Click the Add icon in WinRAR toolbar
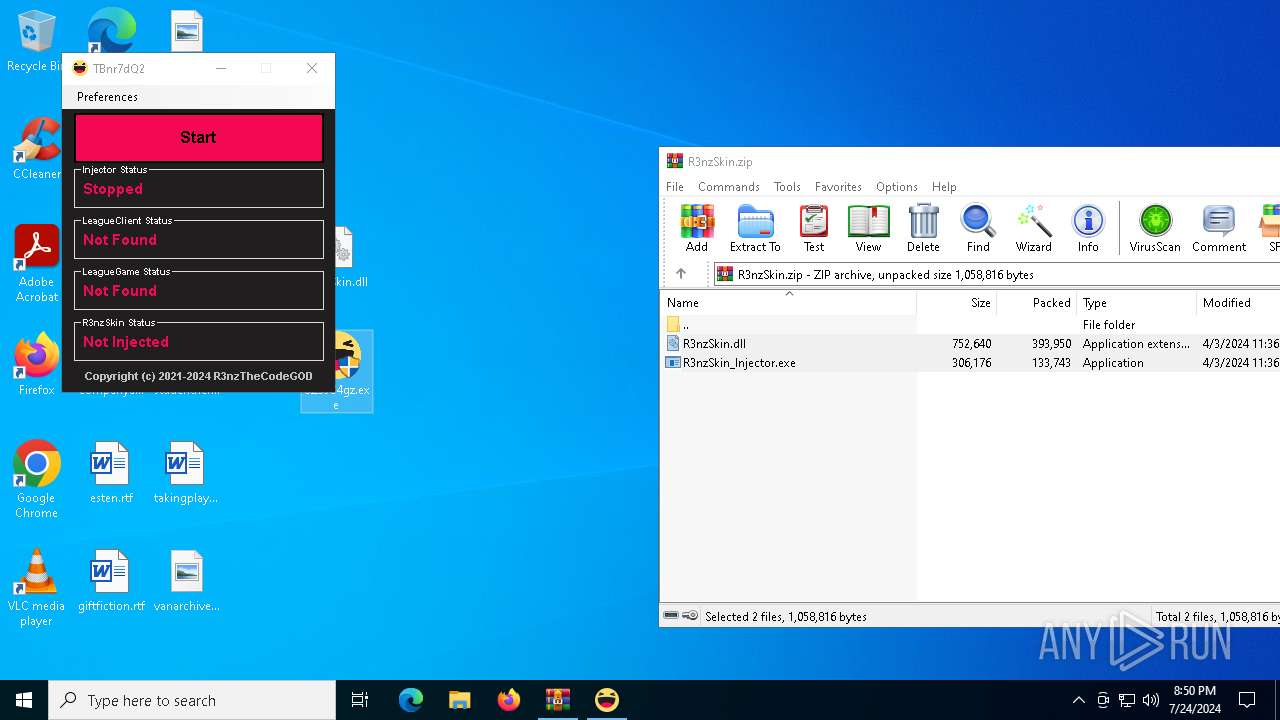Image resolution: width=1280 pixels, height=720 pixels. (x=697, y=228)
